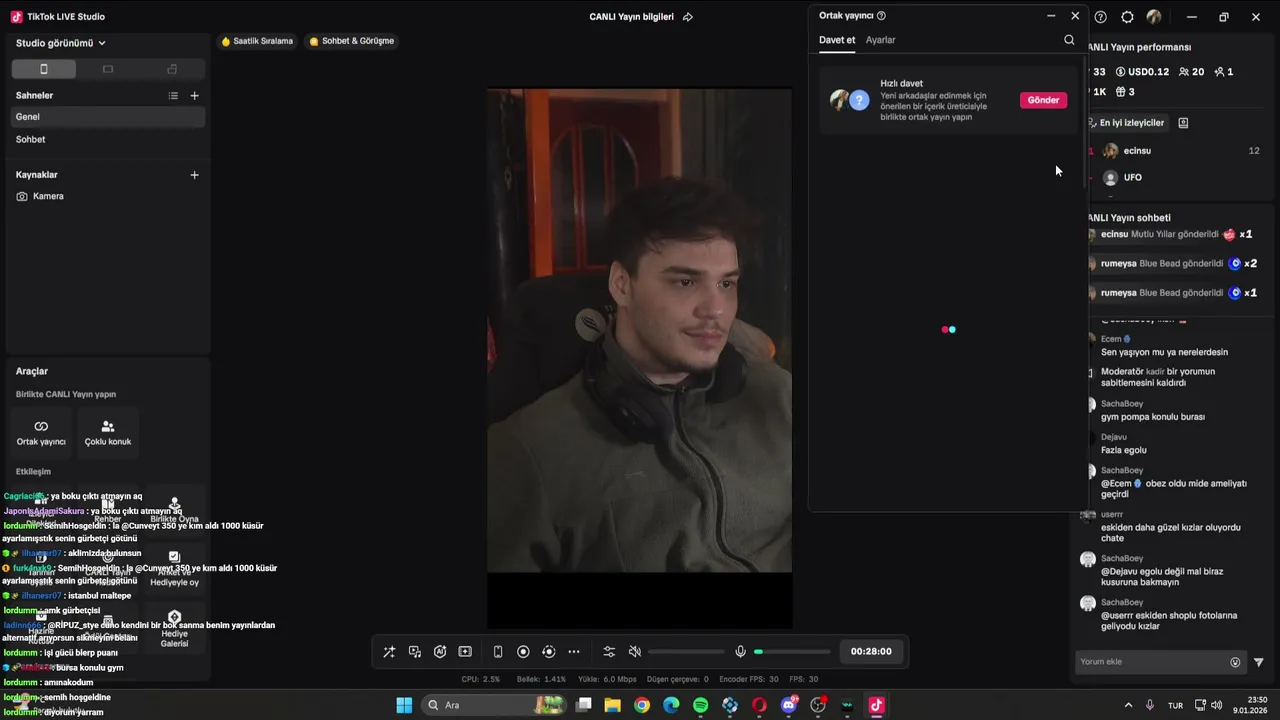Toggle the microphone icon in toolbar
Image resolution: width=1280 pixels, height=720 pixels.
740,651
